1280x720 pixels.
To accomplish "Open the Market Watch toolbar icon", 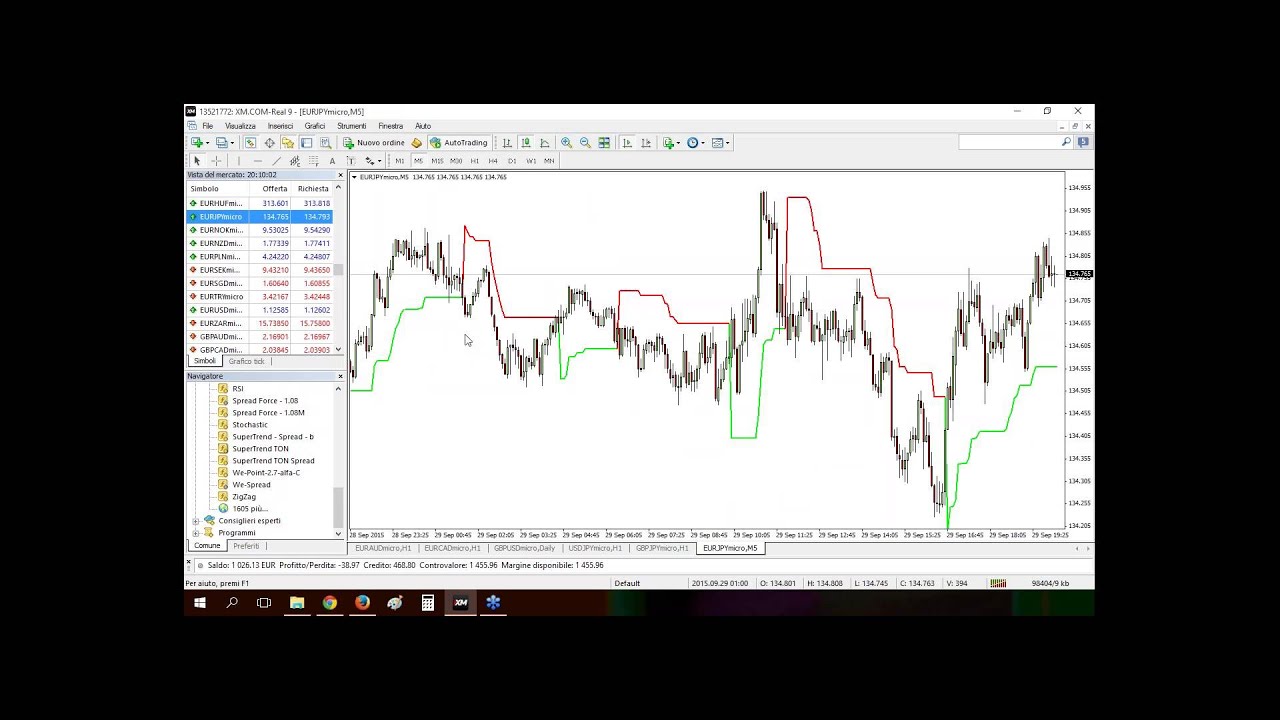I will coord(250,143).
